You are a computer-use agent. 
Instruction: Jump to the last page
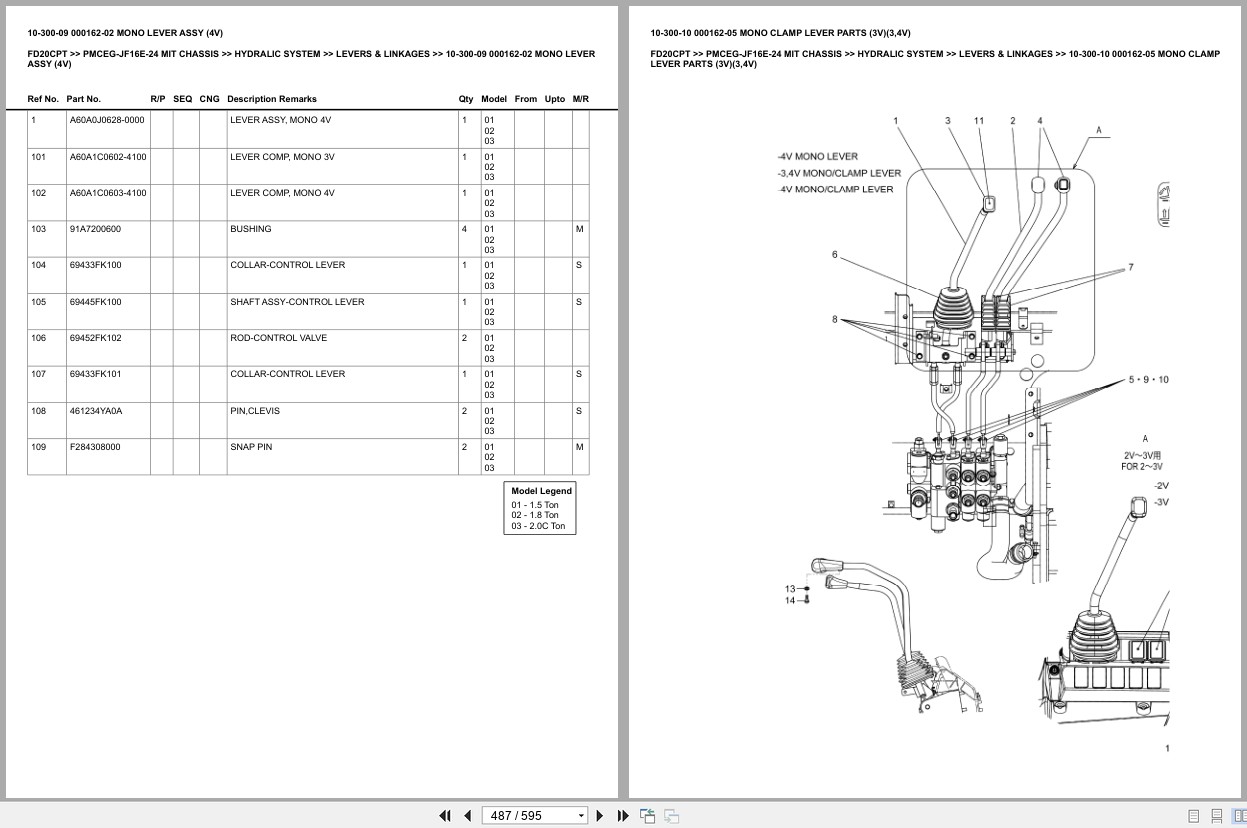pos(623,815)
